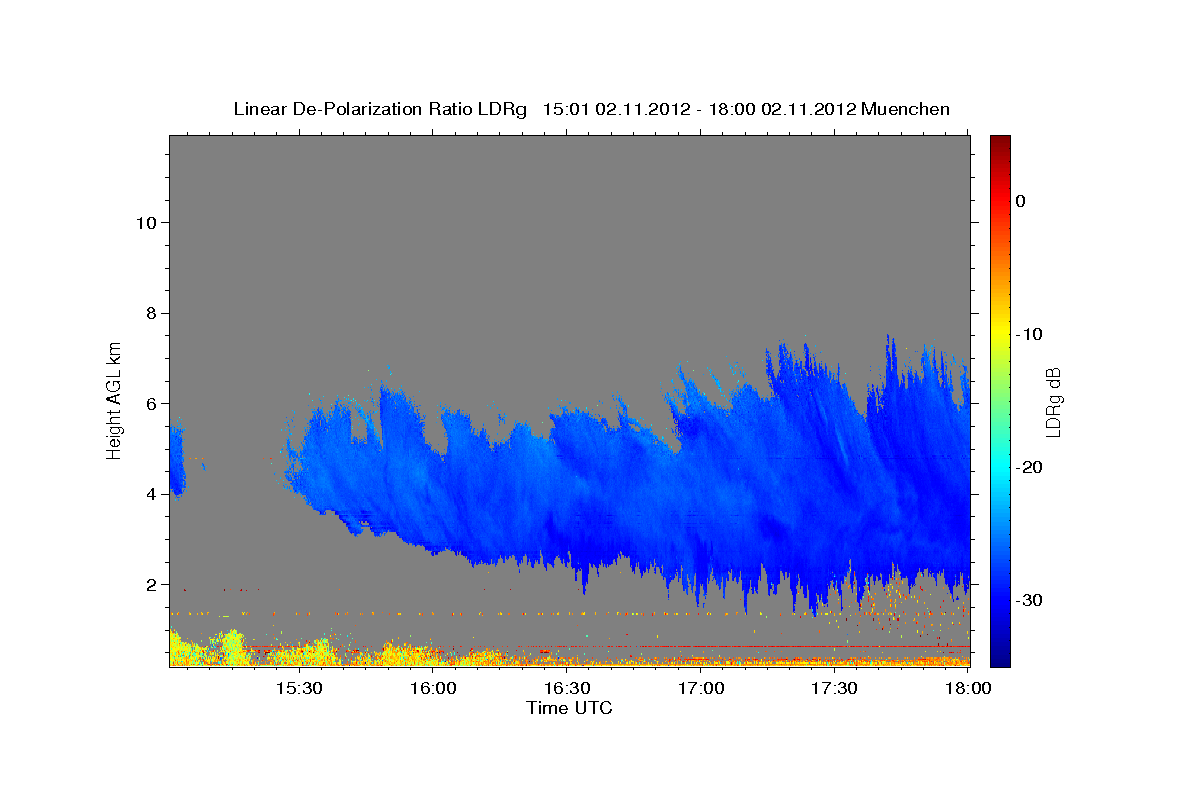Click the 'Muenchen' location in title
The width and height of the screenshot is (1200, 800).
[x=908, y=109]
